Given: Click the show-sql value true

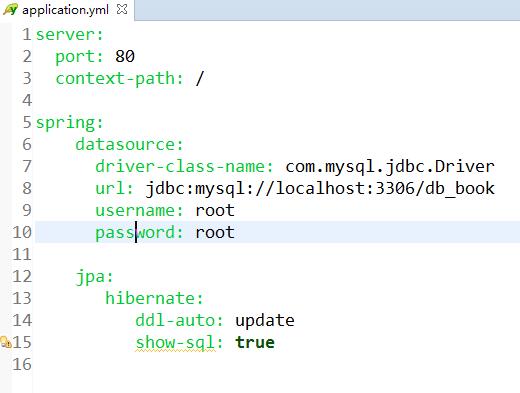Looking at the screenshot, I should click(255, 343).
